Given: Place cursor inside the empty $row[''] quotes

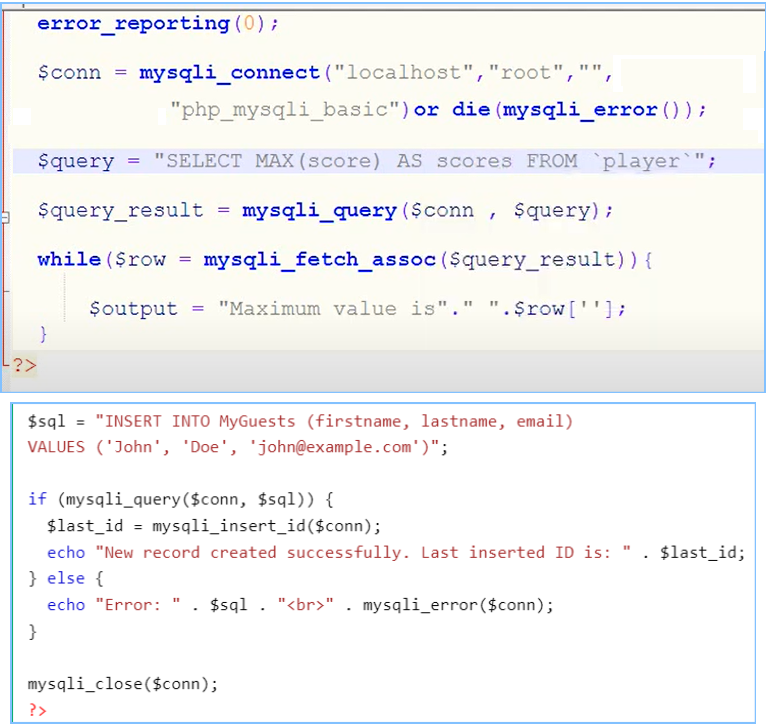Looking at the screenshot, I should click(x=603, y=308).
